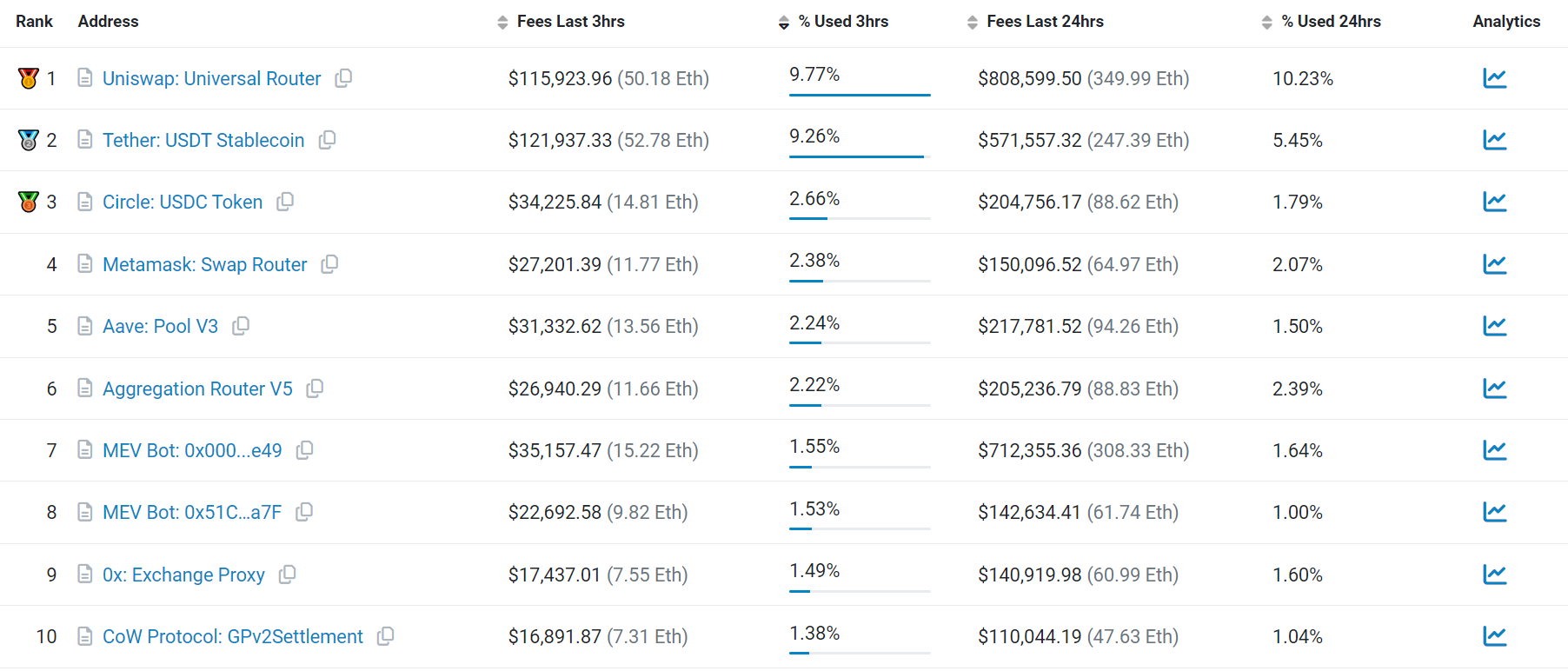The image size is (1568, 671).
Task: Open the analytics chart for Uniswap: Universal Router
Action: 1496,77
